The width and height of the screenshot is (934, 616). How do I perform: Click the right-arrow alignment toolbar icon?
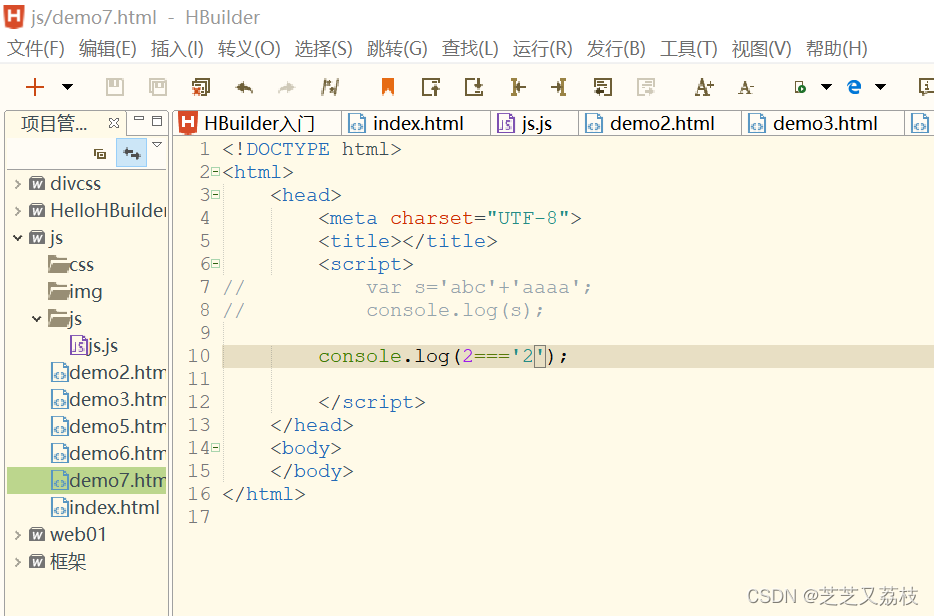pos(518,87)
